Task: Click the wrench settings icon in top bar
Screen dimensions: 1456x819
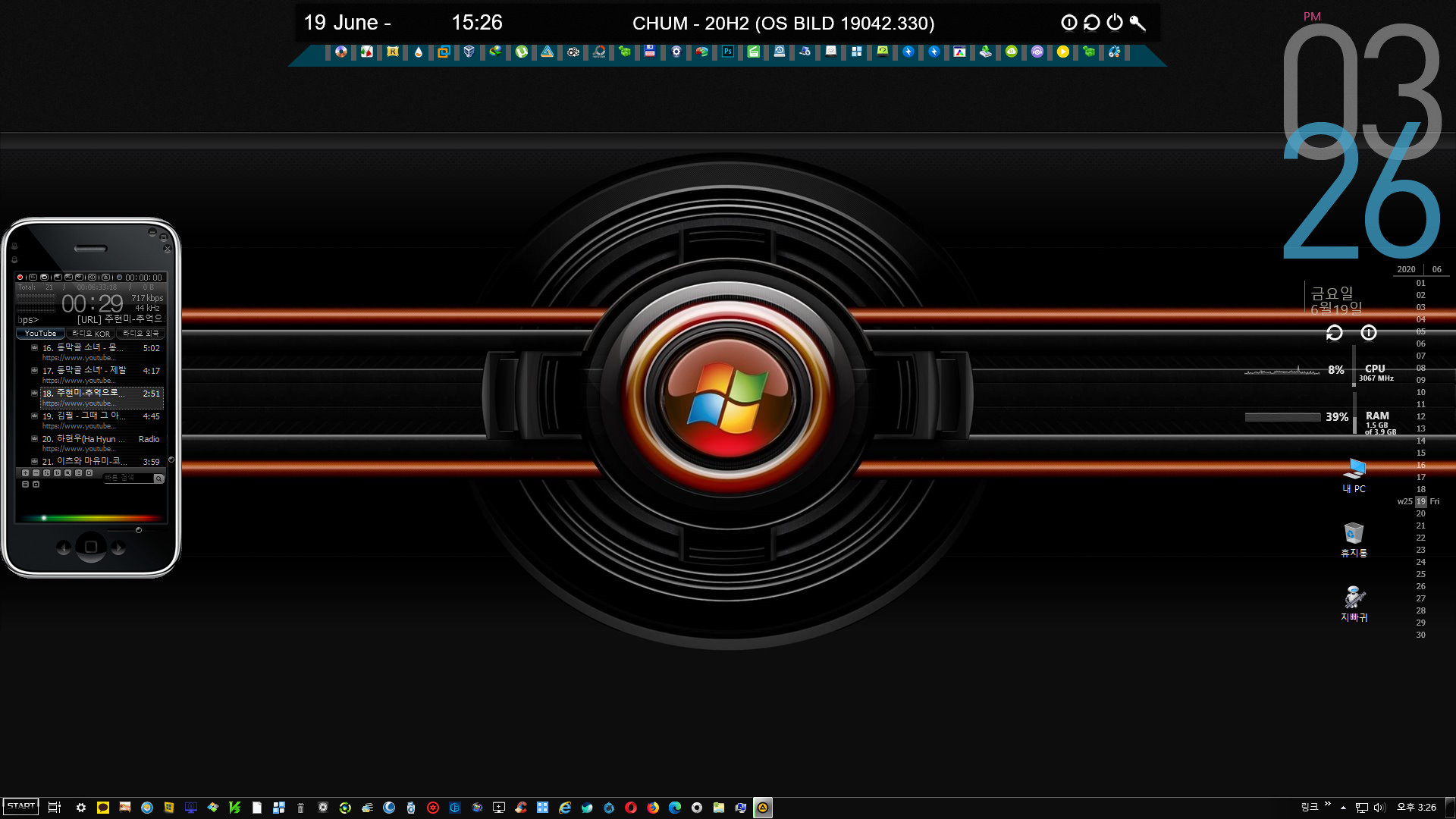Action: click(x=1137, y=23)
